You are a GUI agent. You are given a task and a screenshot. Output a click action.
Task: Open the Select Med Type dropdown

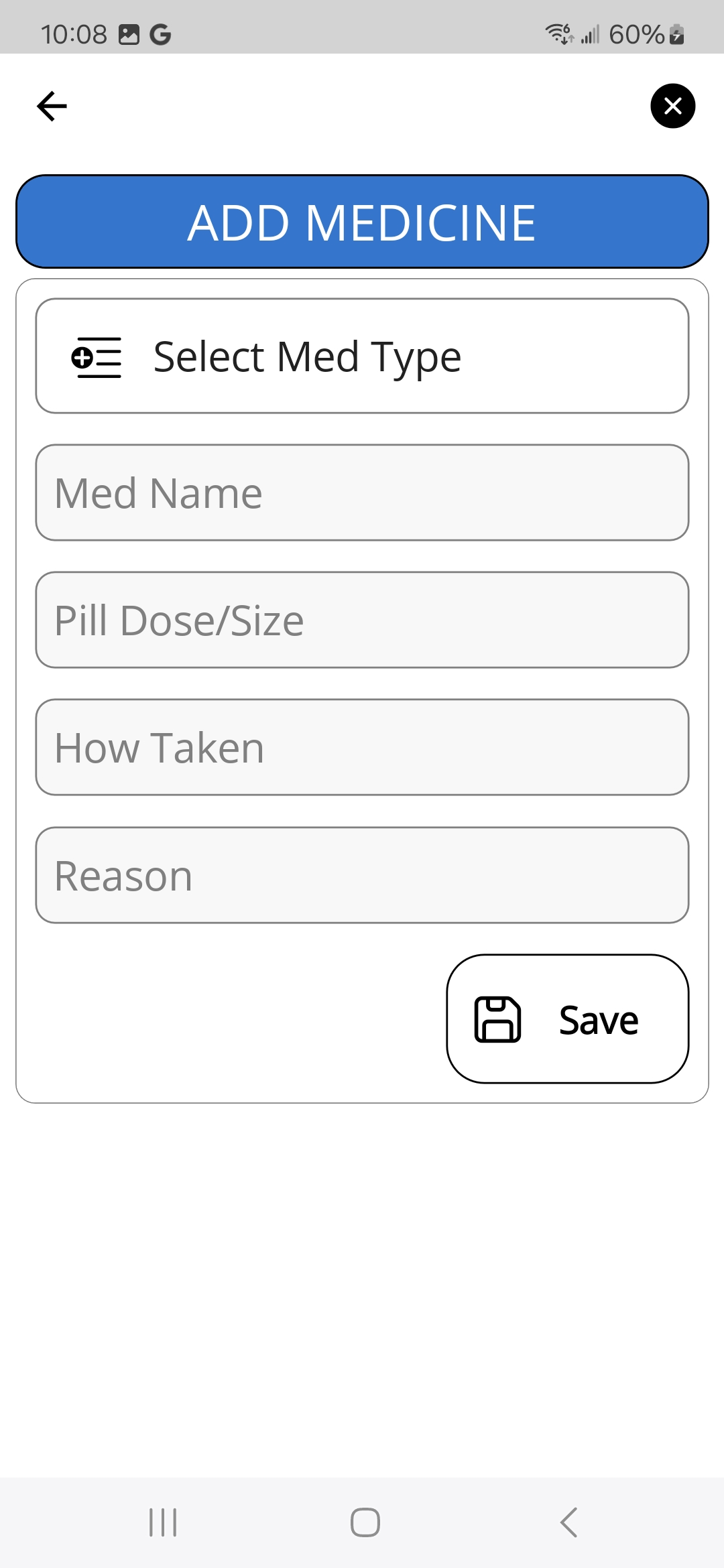point(362,356)
